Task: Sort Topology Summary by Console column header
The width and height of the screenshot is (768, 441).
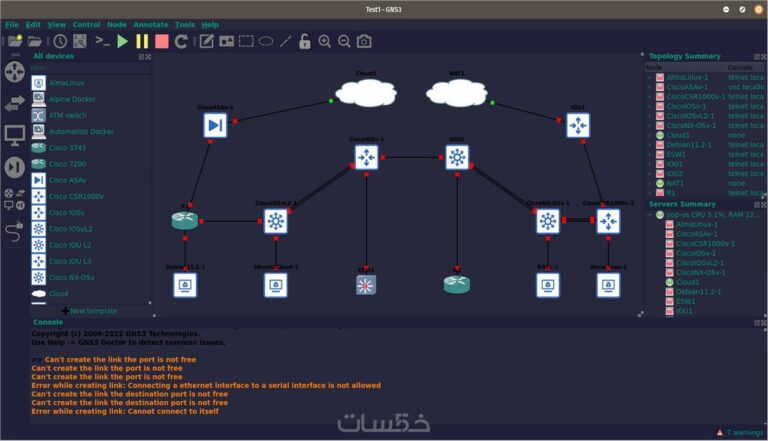Action: coord(745,67)
